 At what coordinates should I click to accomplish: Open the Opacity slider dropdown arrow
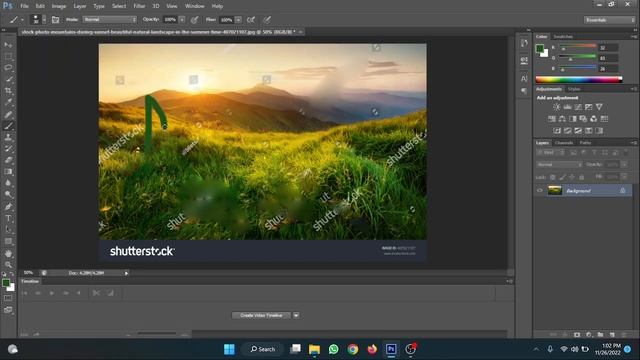click(182, 20)
